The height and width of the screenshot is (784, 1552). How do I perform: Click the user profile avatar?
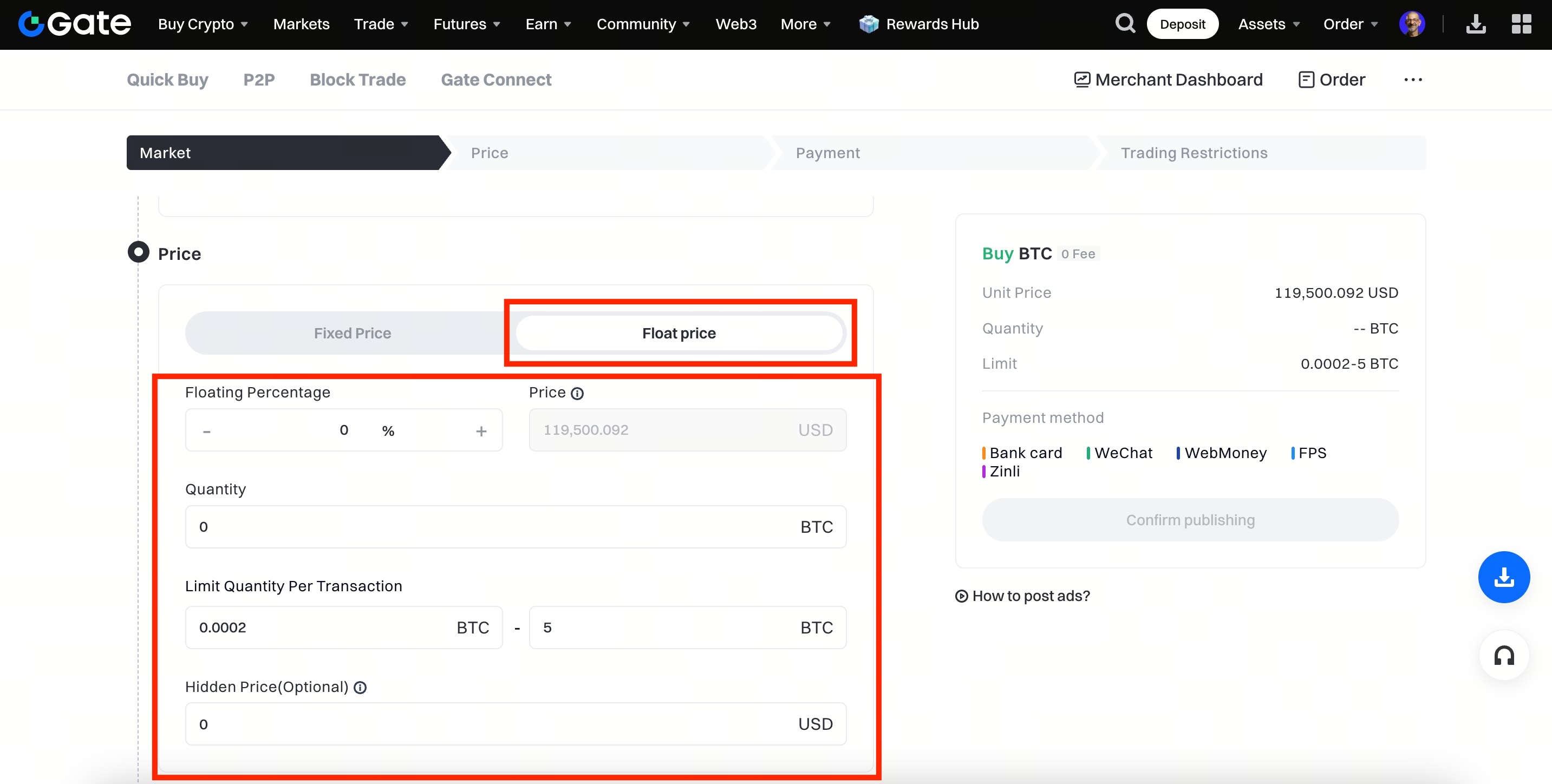[x=1412, y=24]
